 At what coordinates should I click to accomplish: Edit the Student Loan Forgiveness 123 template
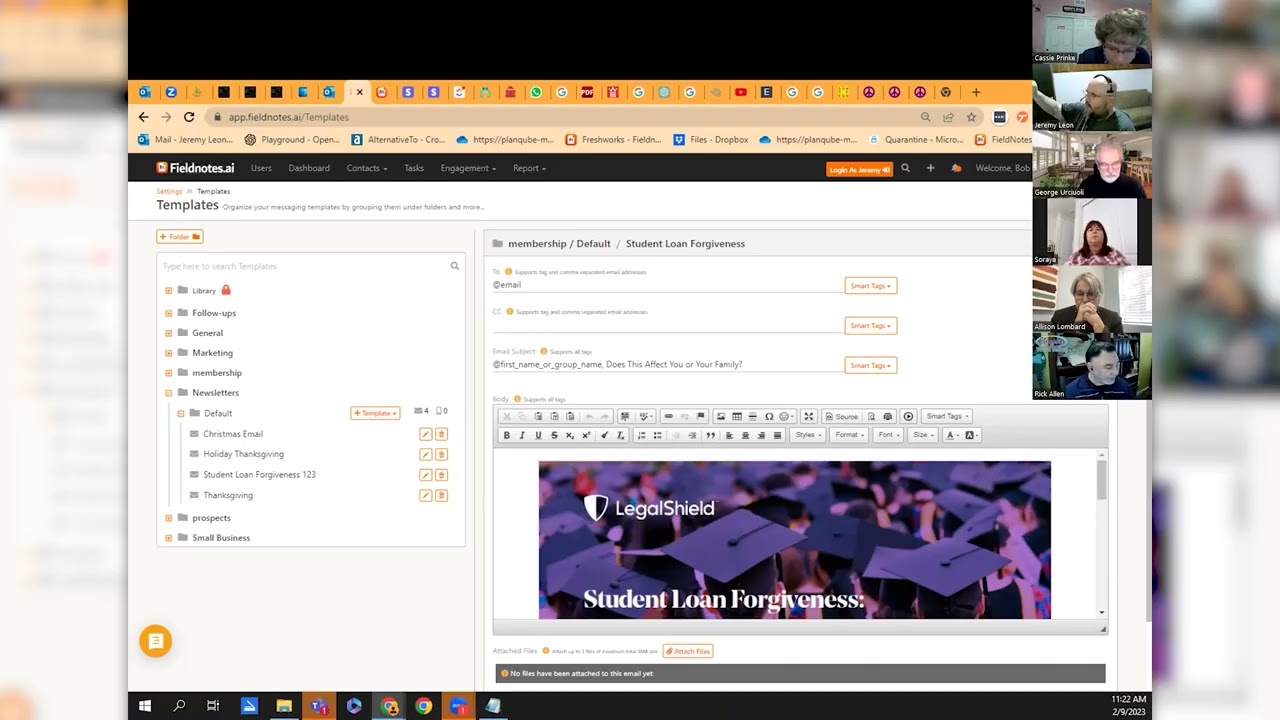425,475
